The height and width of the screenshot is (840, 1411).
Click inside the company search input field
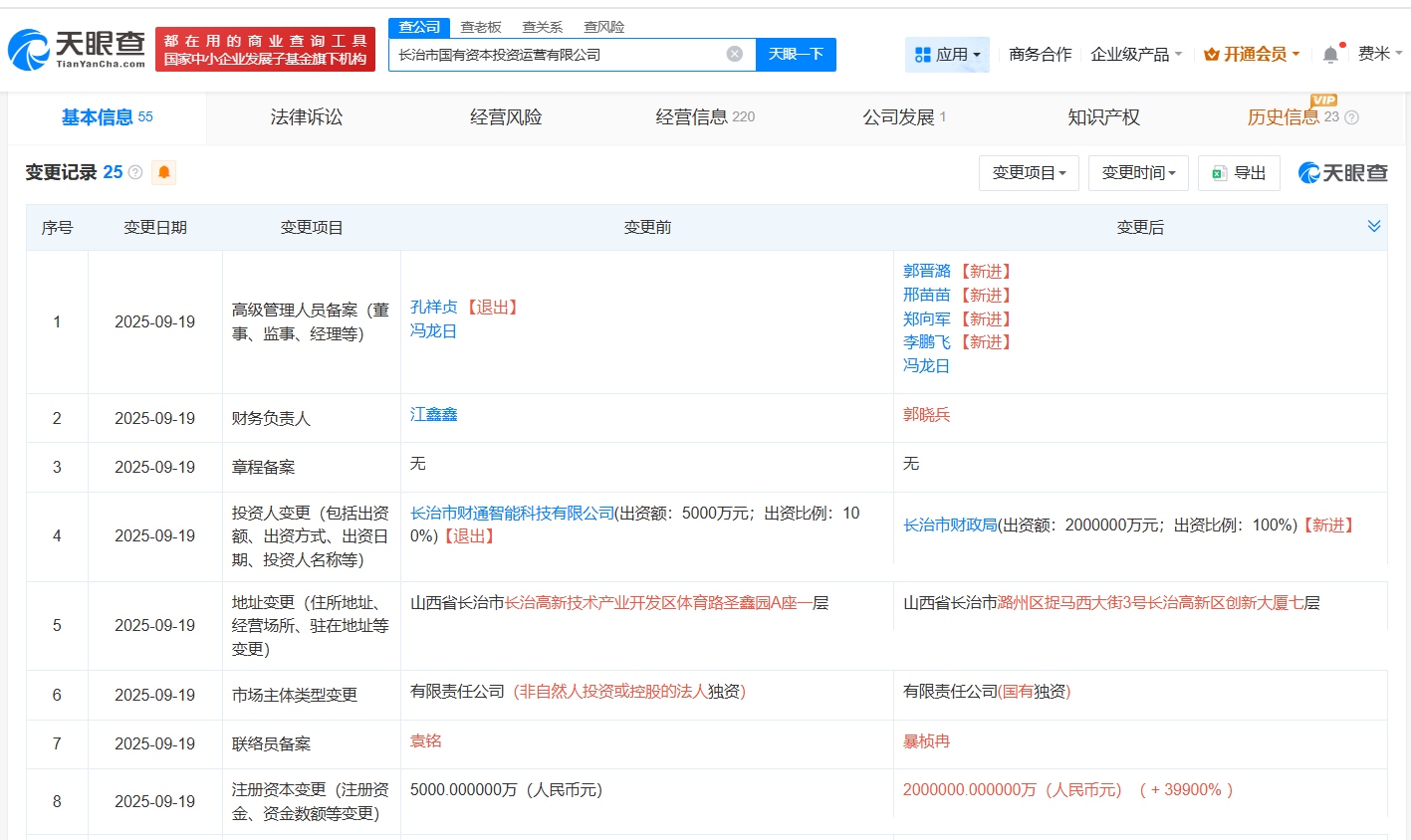[568, 55]
